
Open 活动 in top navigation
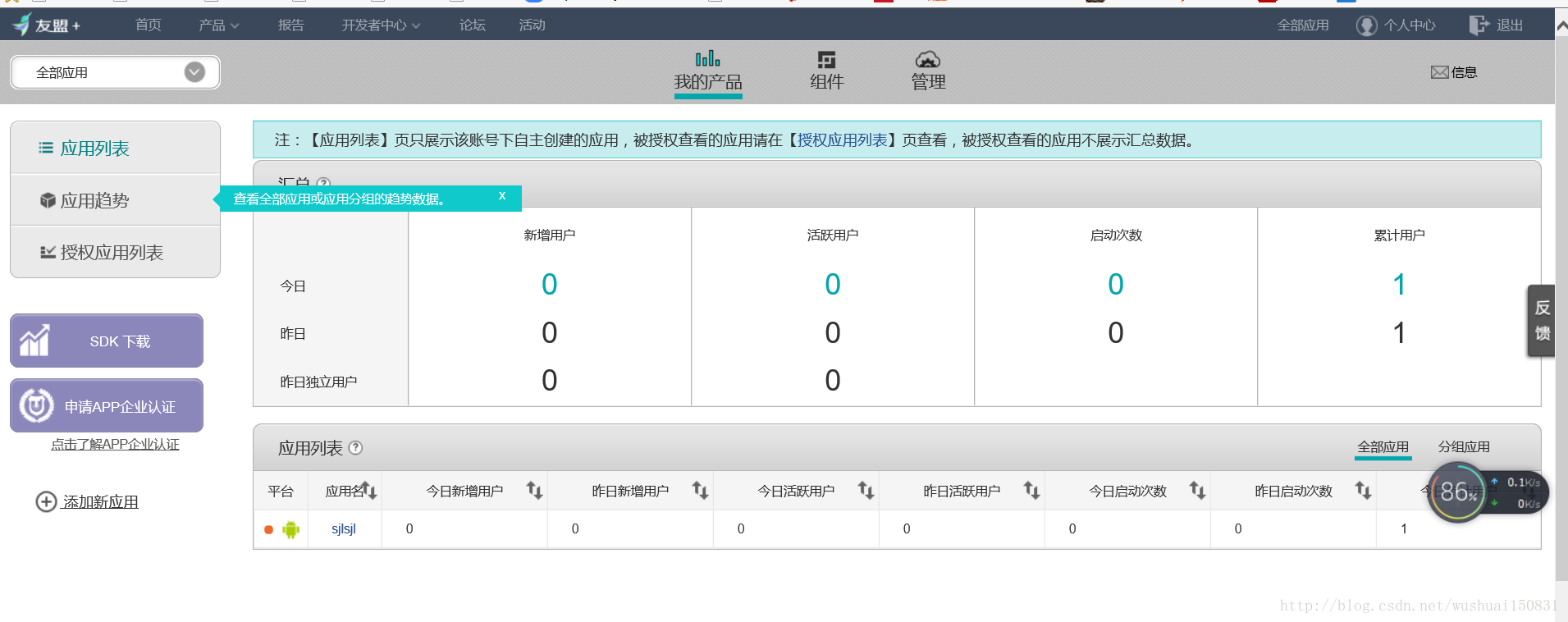point(532,25)
